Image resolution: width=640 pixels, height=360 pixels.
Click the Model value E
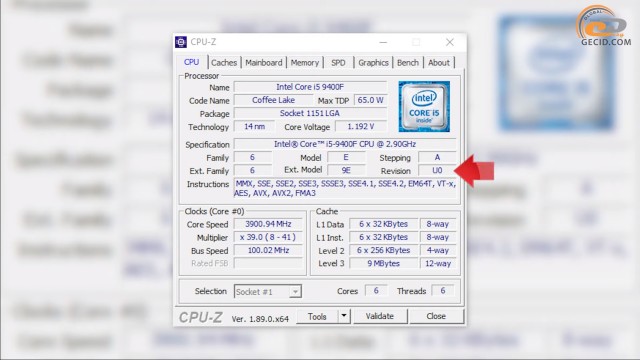tap(346, 157)
